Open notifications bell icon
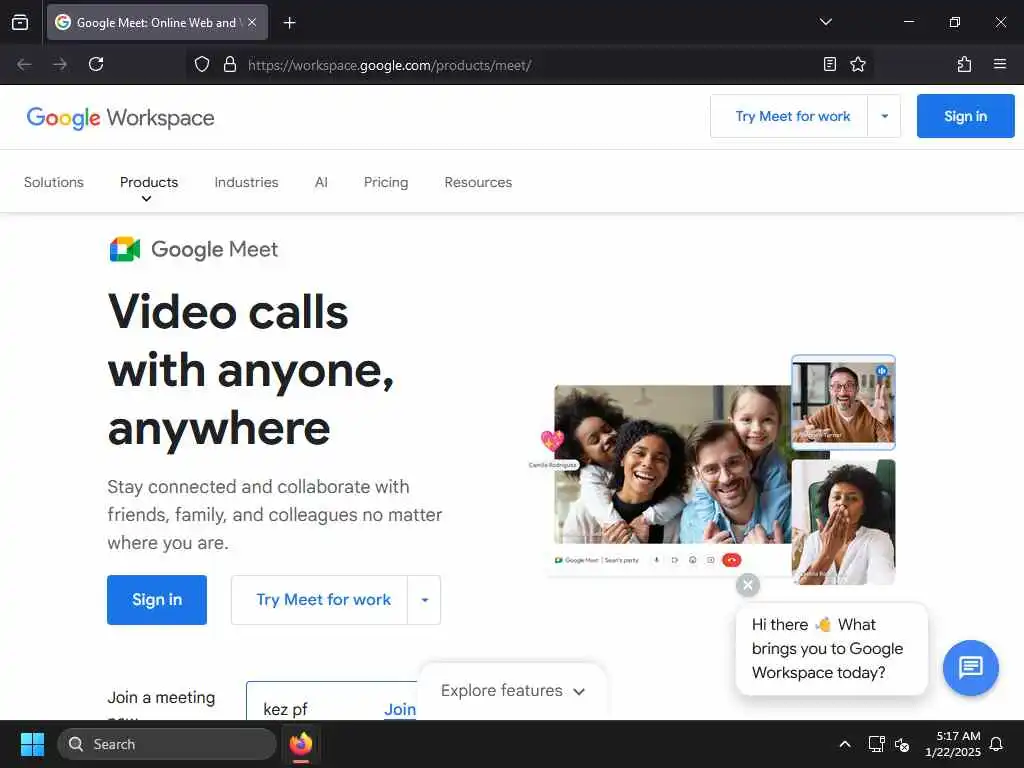1024x768 pixels. point(996,744)
